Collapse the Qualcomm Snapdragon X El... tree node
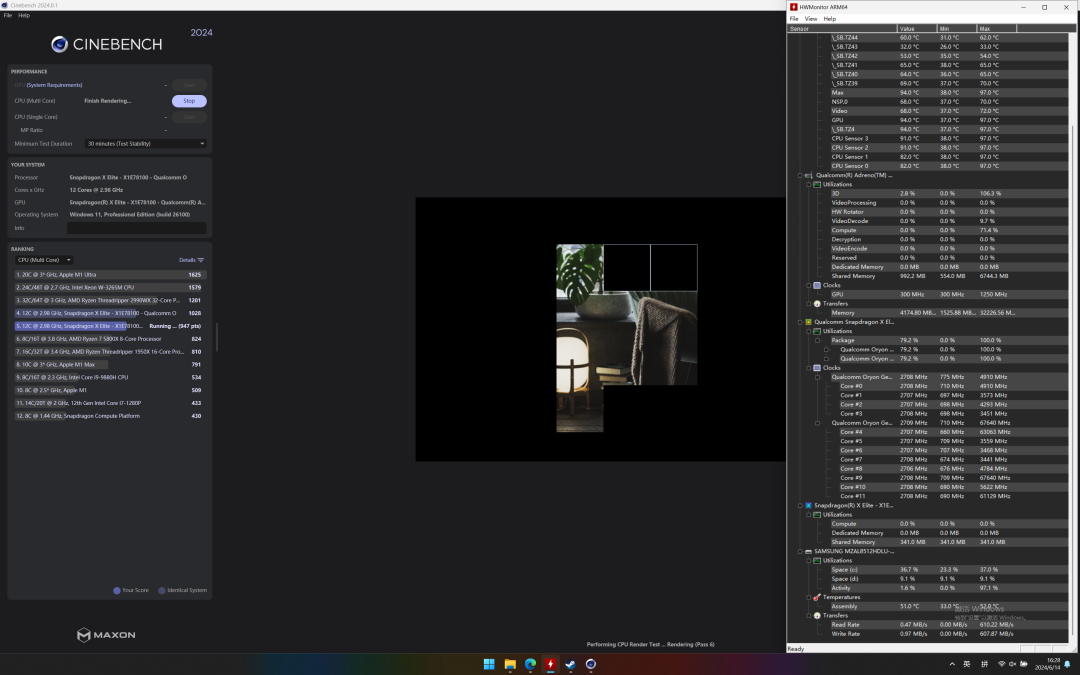The image size is (1080, 675). pyautogui.click(x=800, y=322)
